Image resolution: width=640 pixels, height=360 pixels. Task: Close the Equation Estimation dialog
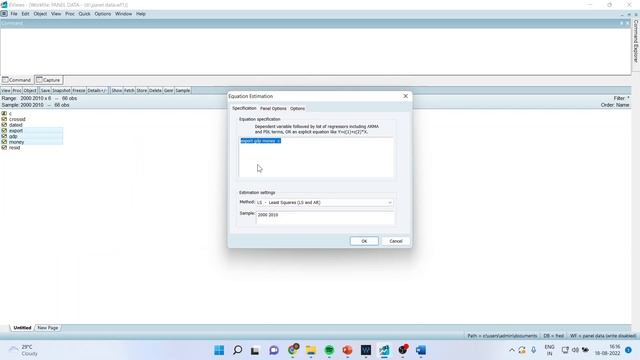pos(405,96)
